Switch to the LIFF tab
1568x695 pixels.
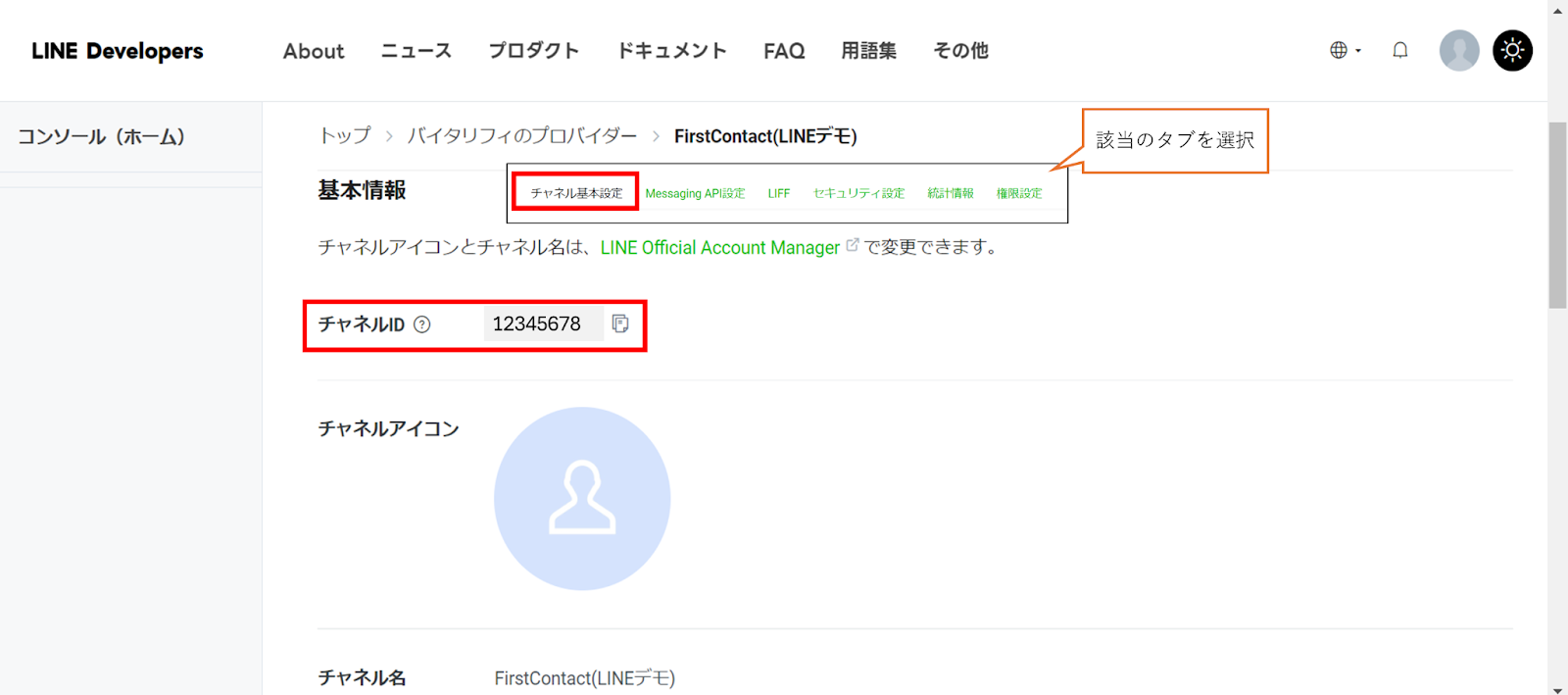779,193
